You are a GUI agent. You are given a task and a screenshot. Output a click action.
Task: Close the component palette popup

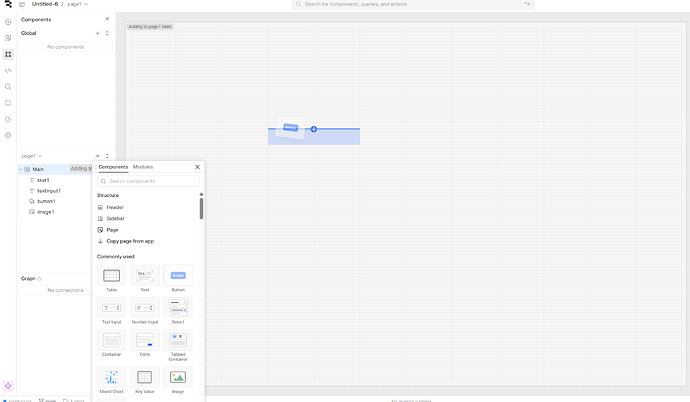[x=197, y=167]
